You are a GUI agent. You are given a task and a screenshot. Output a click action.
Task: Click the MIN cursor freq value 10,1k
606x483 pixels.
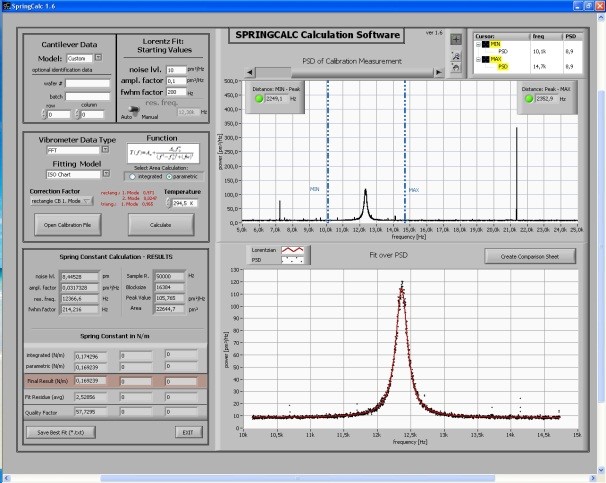540,51
